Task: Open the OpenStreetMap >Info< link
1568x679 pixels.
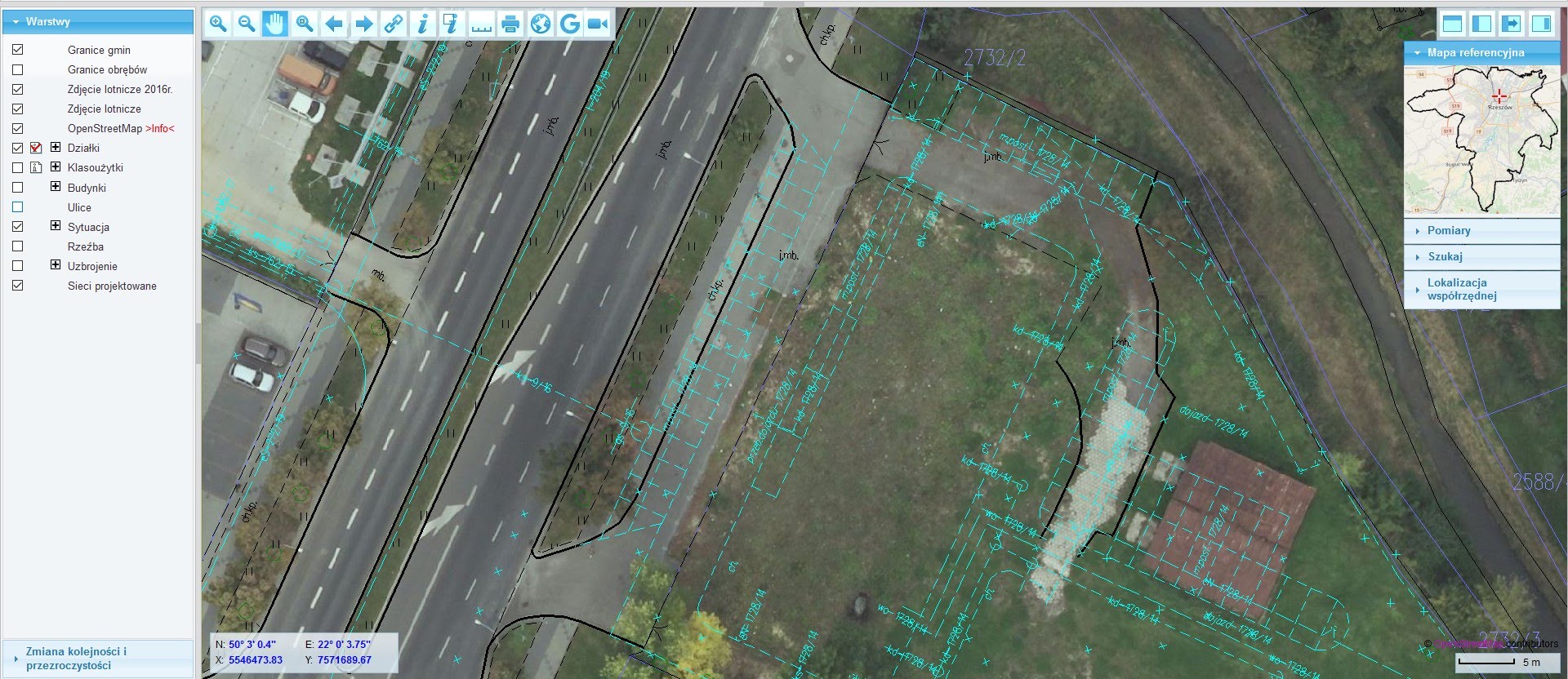Action: pyautogui.click(x=160, y=129)
